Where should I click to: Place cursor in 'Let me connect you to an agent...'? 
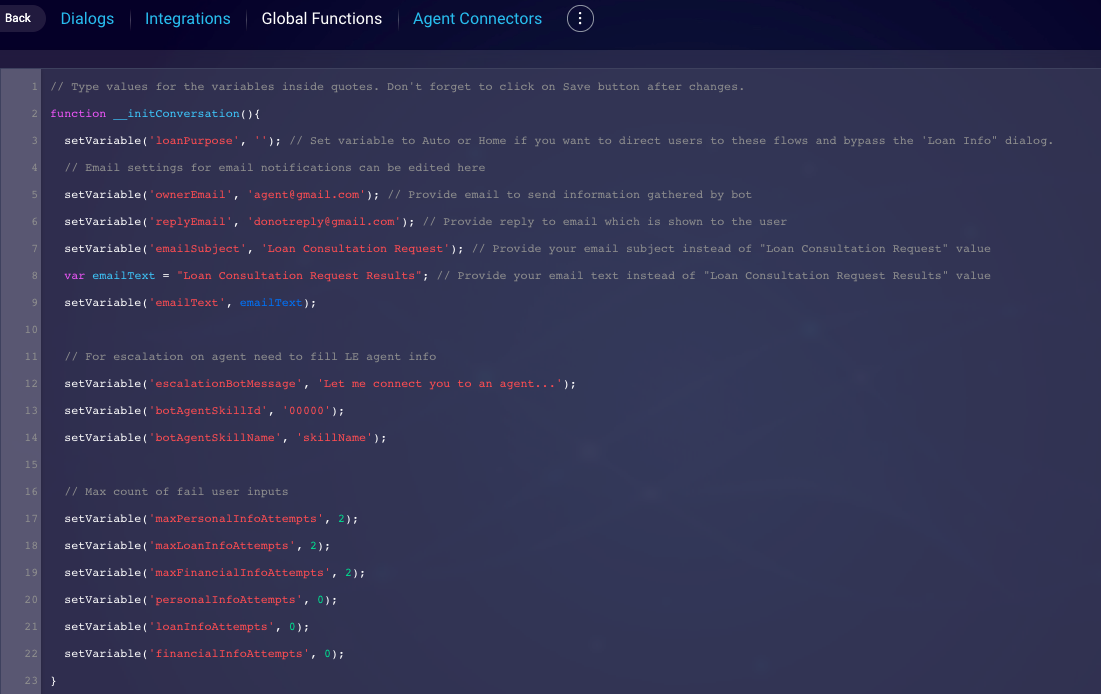pyautogui.click(x=440, y=384)
